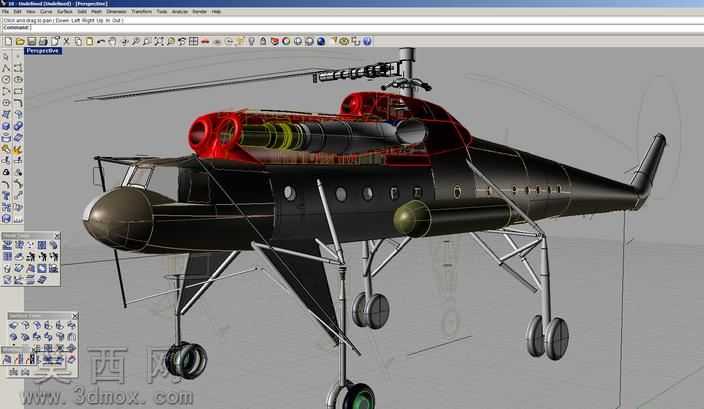Switch to four viewports layout icon
Screen dimensions: 704x409
tap(194, 41)
